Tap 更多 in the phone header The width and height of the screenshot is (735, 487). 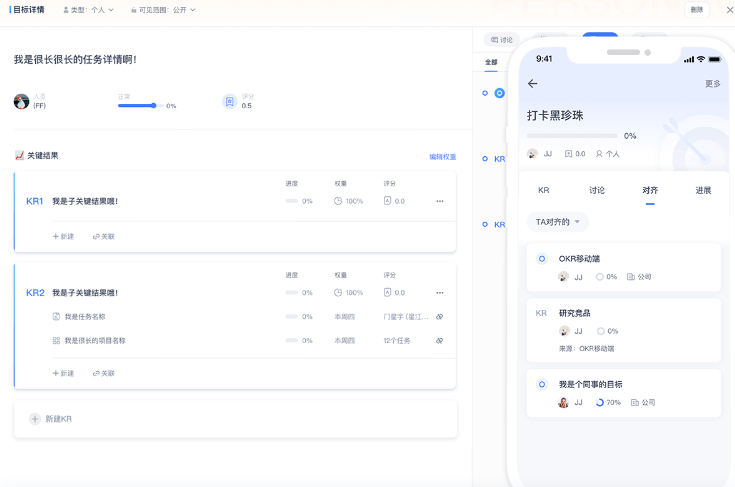(712, 83)
